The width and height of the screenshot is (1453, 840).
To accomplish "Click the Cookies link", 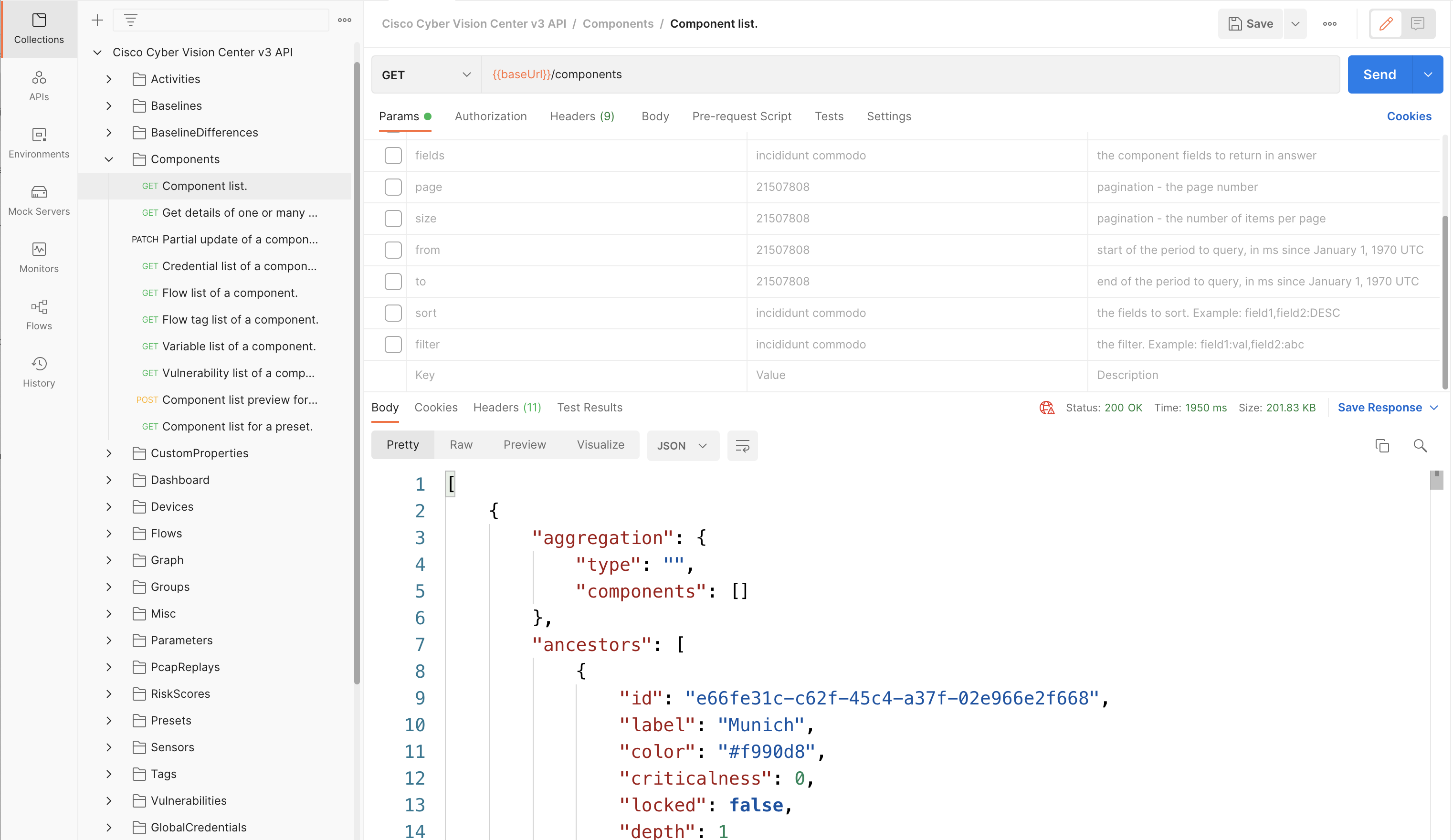I will click(1409, 116).
